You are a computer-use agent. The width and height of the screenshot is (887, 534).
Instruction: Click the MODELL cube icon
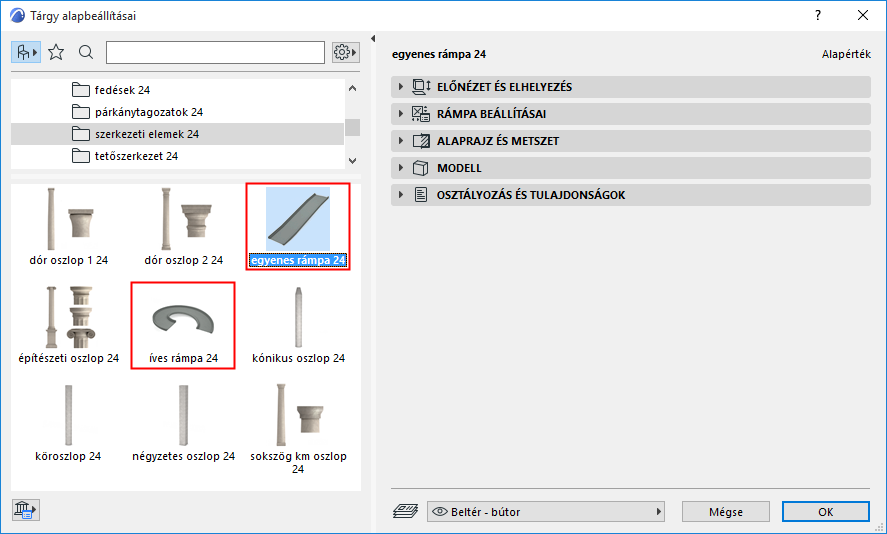[421, 168]
